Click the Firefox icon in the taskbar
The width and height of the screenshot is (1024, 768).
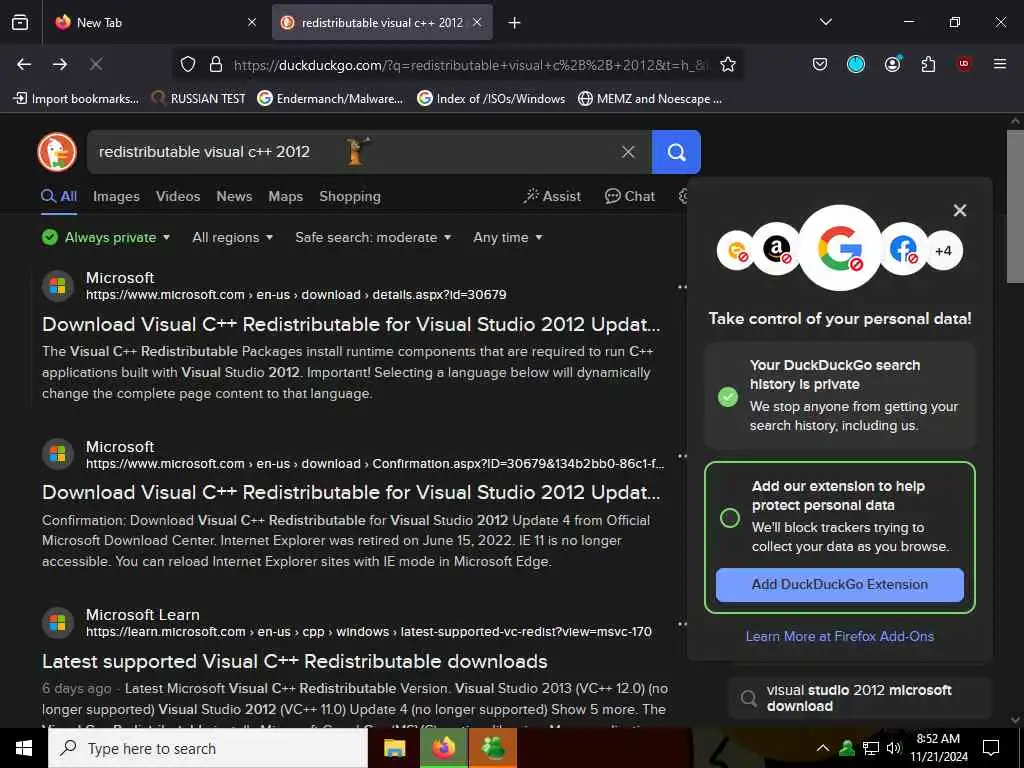click(x=443, y=748)
